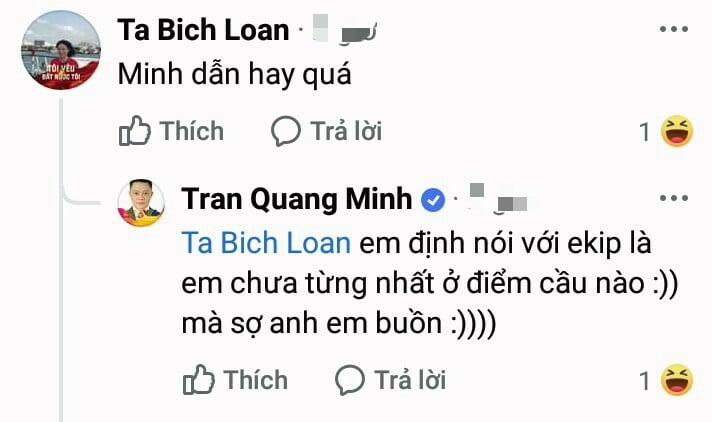The image size is (712, 422).
Task: Open three-dot options menu for Tran Quang Minh's reply
Action: coord(674,198)
